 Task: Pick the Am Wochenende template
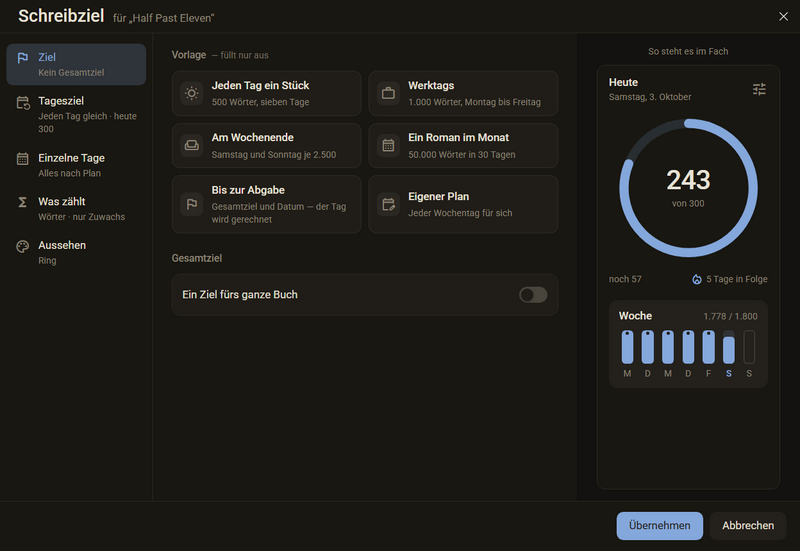coord(266,145)
